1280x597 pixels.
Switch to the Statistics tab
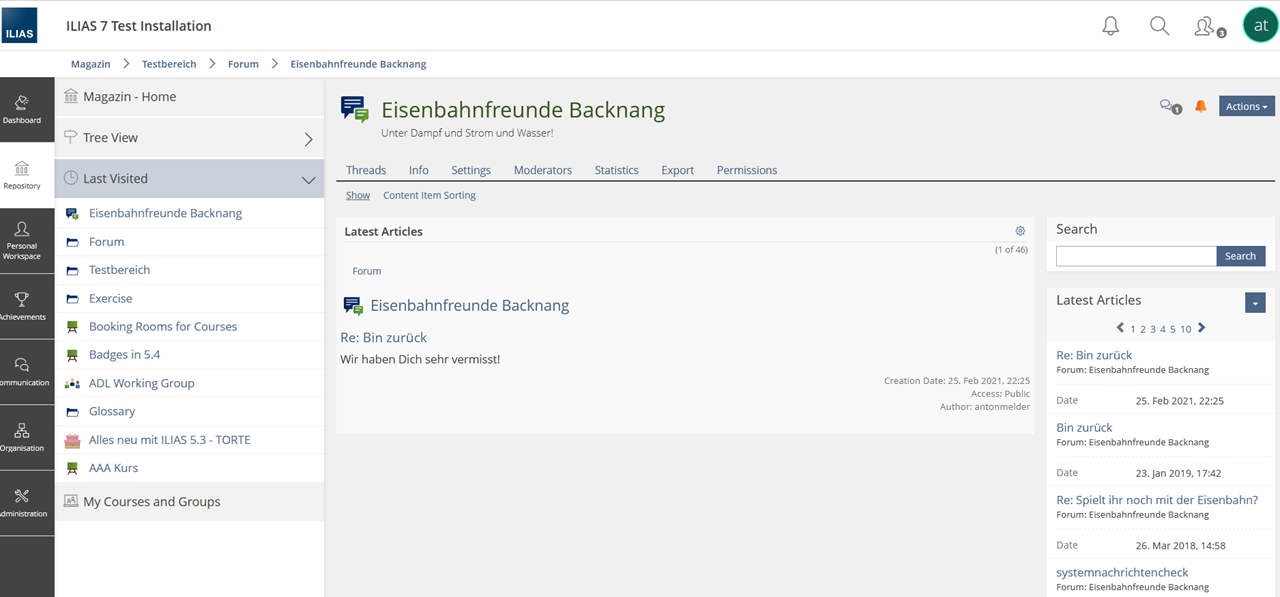tap(616, 170)
